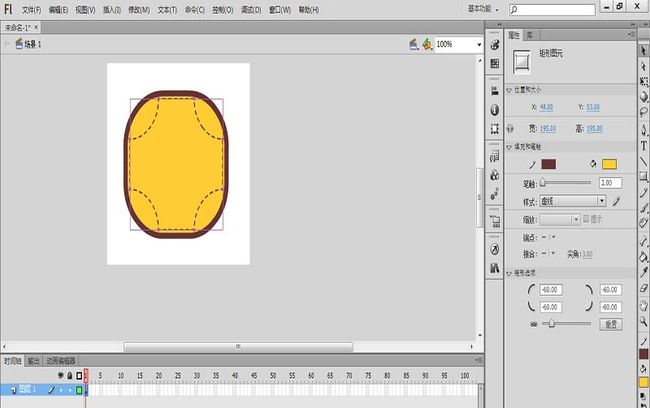The image size is (650, 408).
Task: Click the custom stroke style pencil icon
Action: point(616,202)
